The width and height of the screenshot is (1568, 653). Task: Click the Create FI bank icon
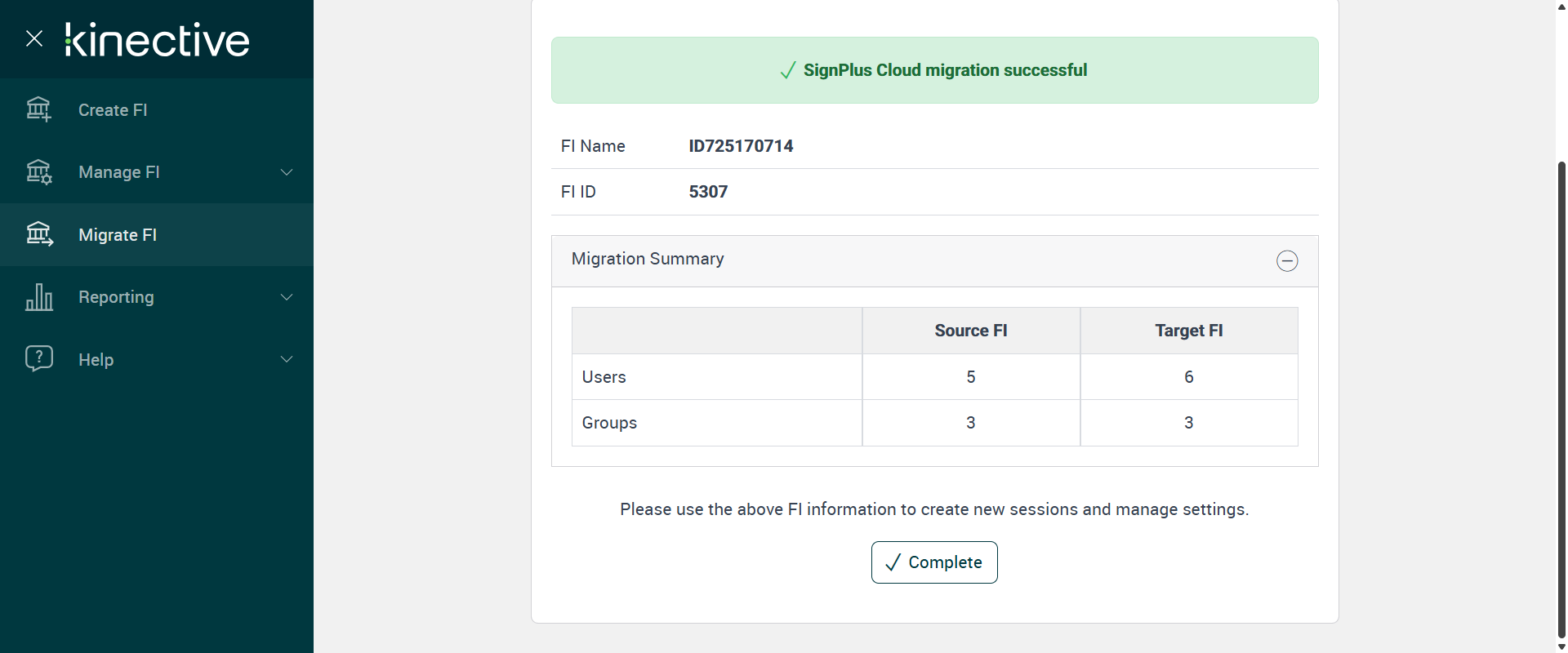coord(38,109)
